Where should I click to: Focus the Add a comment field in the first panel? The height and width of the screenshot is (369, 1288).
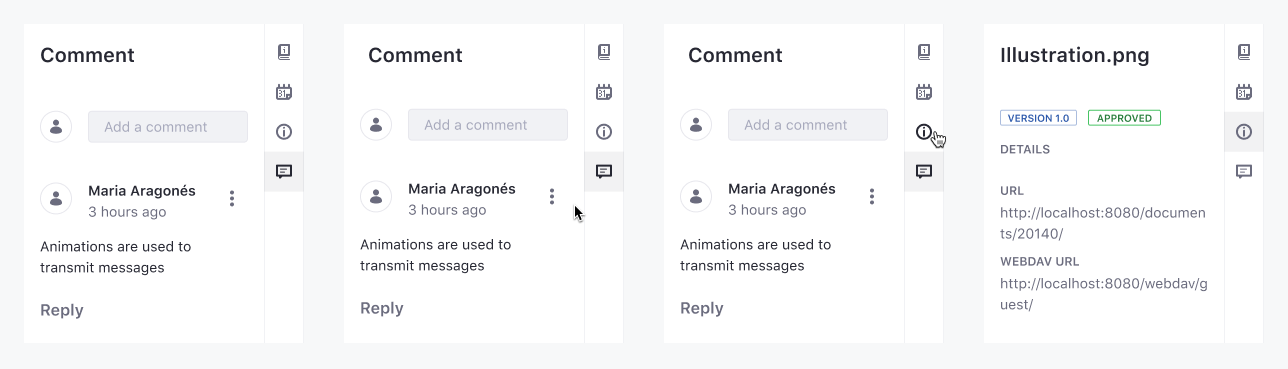[x=168, y=127]
